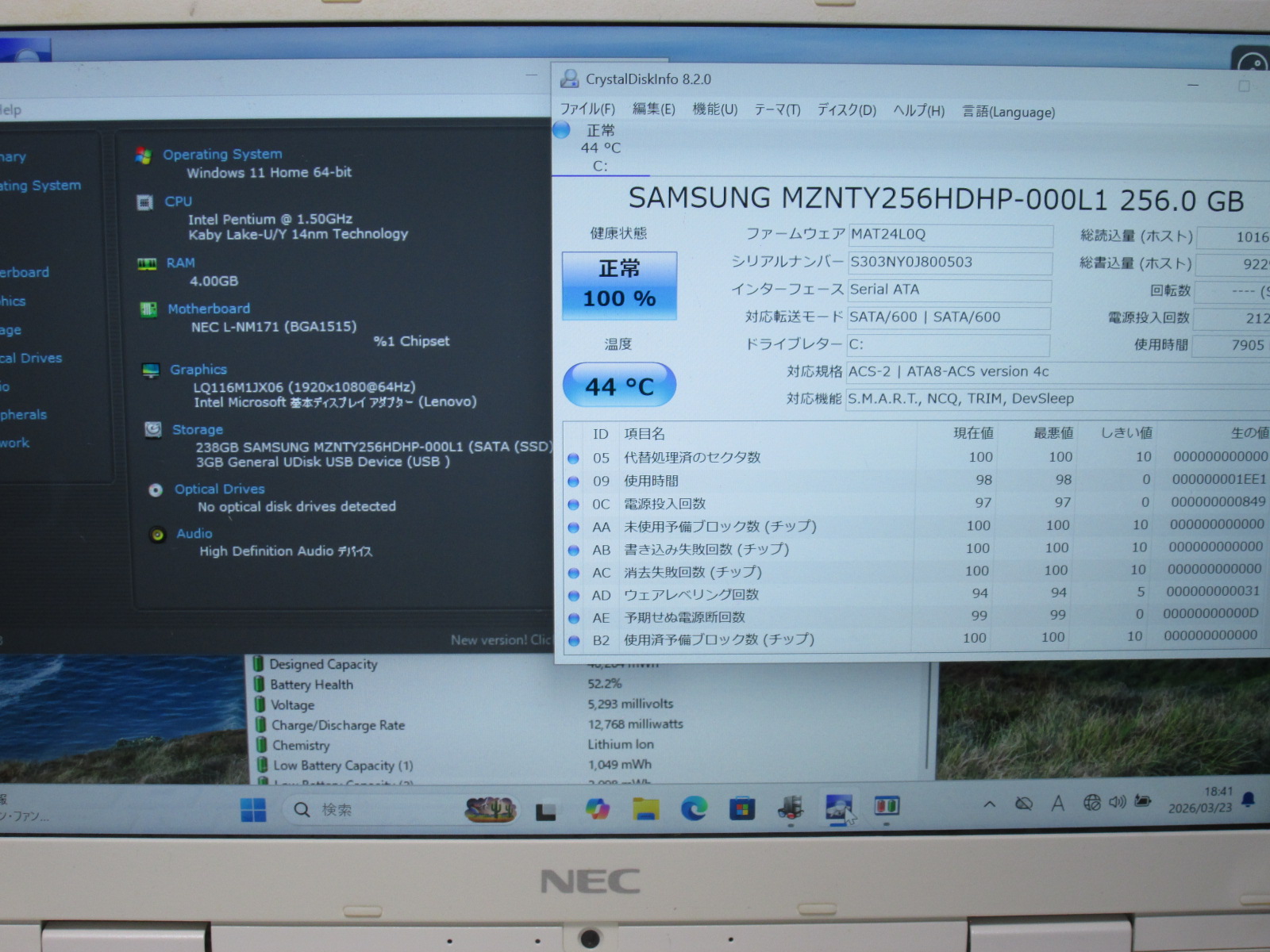Click the 44 °C temperature indicator button

tap(619, 386)
